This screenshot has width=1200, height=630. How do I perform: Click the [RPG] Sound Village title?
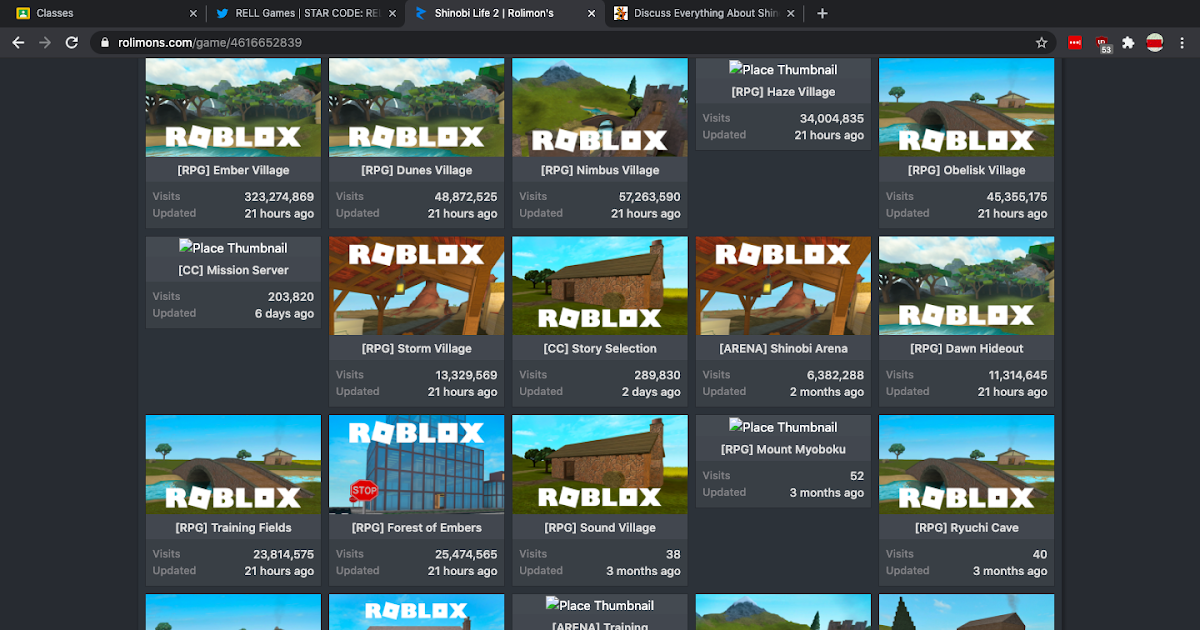coord(600,528)
